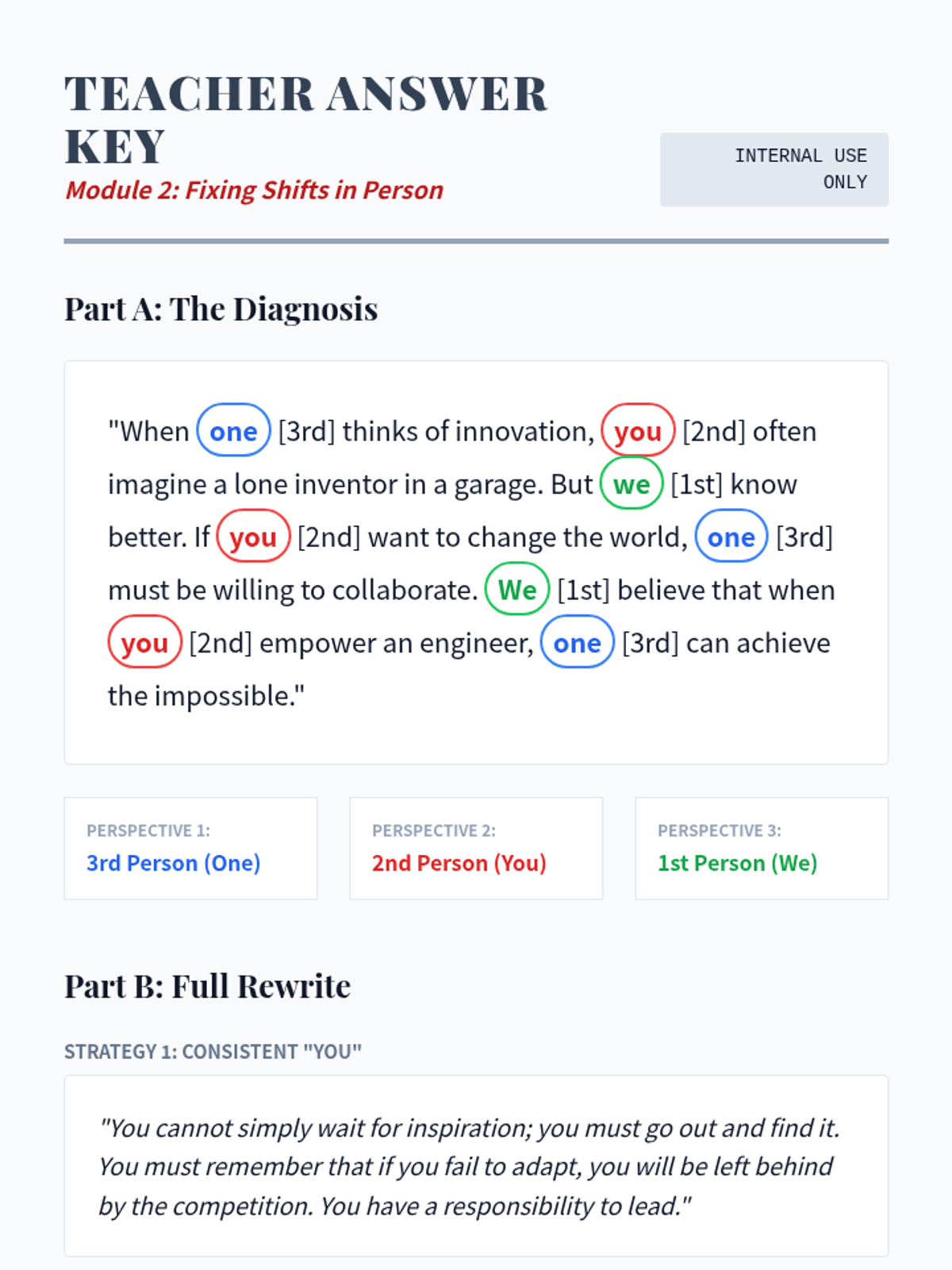Select circled "you" before "empower an engineer"

[x=145, y=643]
